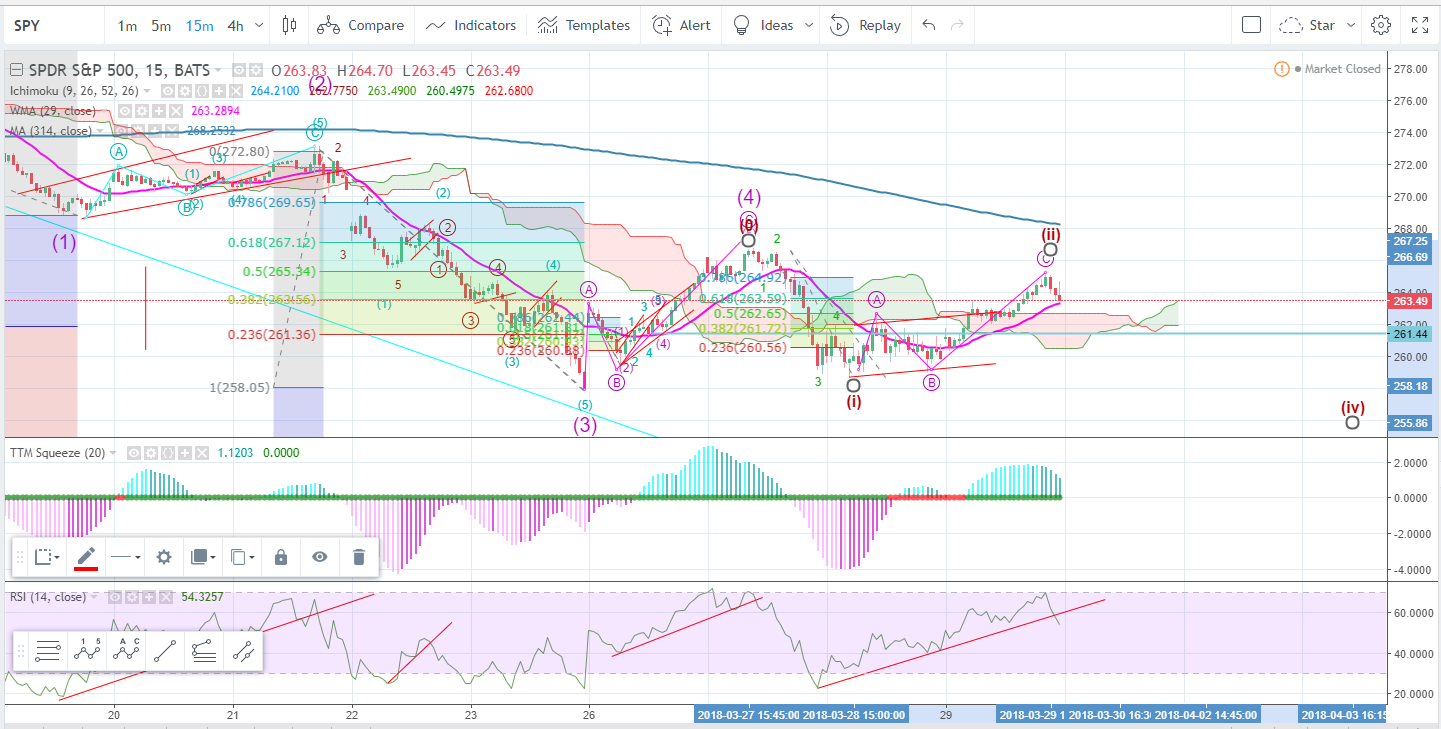1441x729 pixels.
Task: Open SPDR S&P 500 title dropdown arrow
Action: (x=218, y=70)
